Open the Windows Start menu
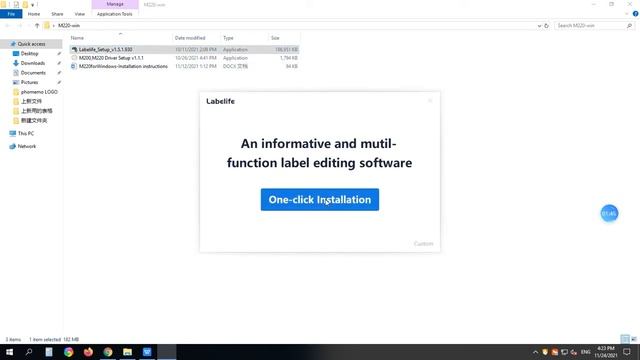The width and height of the screenshot is (640, 360). (9, 352)
